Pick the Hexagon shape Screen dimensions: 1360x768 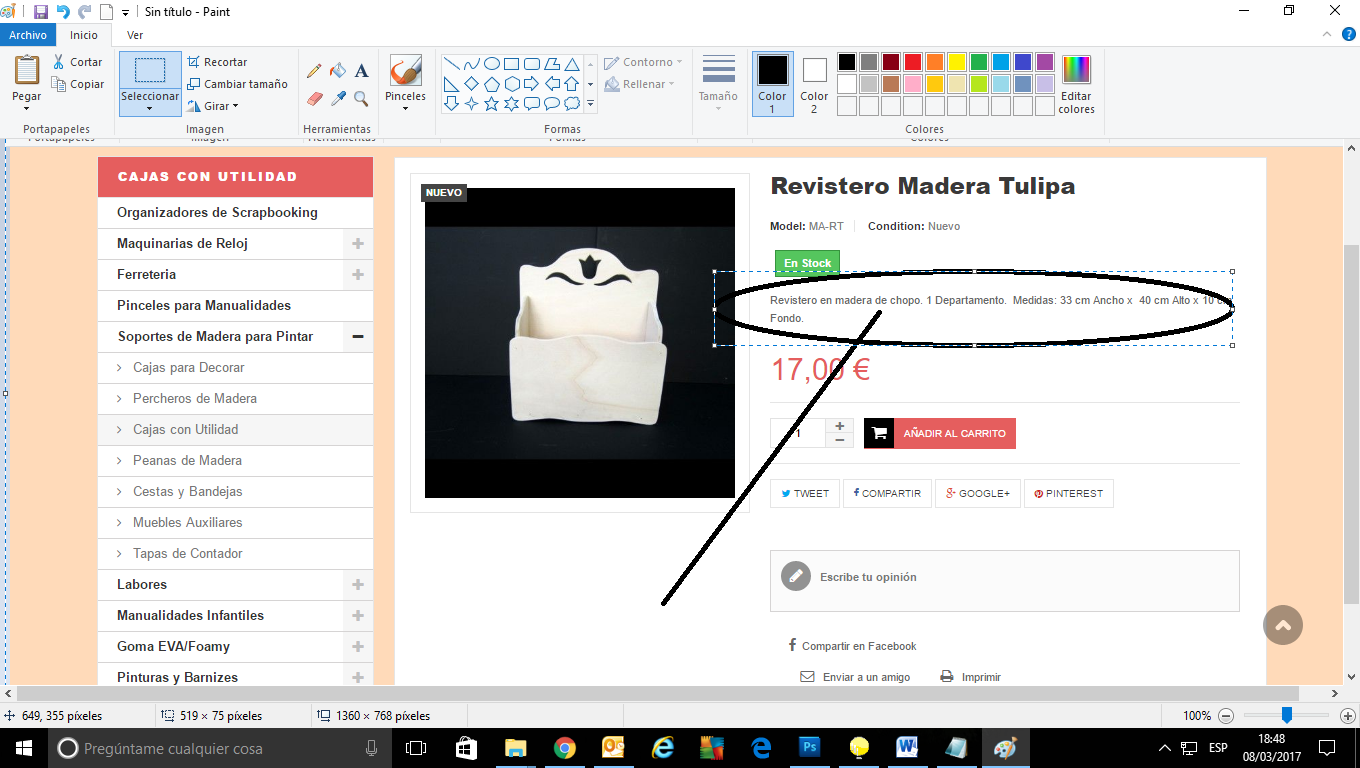(x=511, y=83)
